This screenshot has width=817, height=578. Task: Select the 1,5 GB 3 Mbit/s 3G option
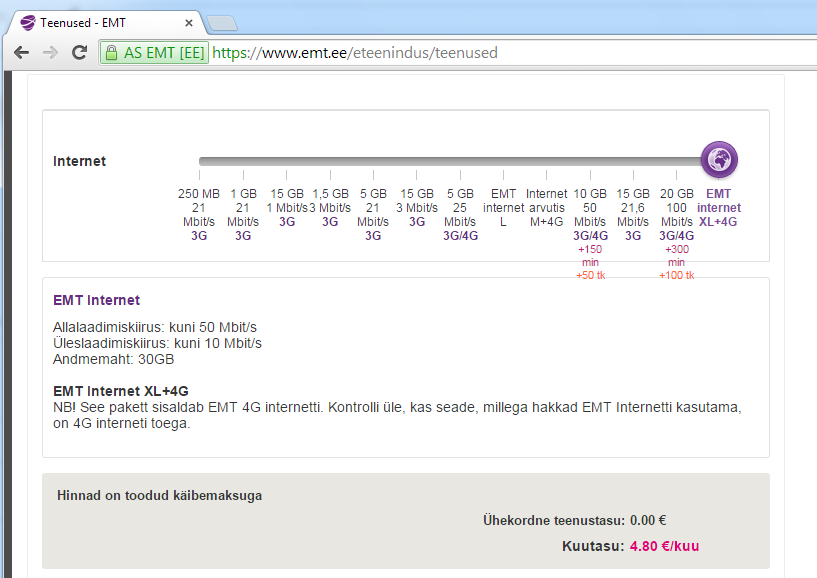pyautogui.click(x=330, y=207)
